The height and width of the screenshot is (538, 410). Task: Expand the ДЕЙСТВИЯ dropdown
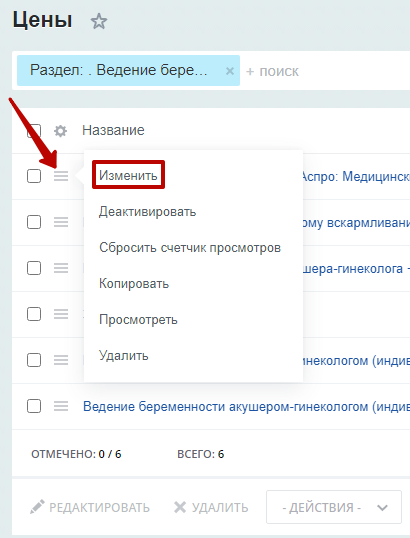[334, 507]
